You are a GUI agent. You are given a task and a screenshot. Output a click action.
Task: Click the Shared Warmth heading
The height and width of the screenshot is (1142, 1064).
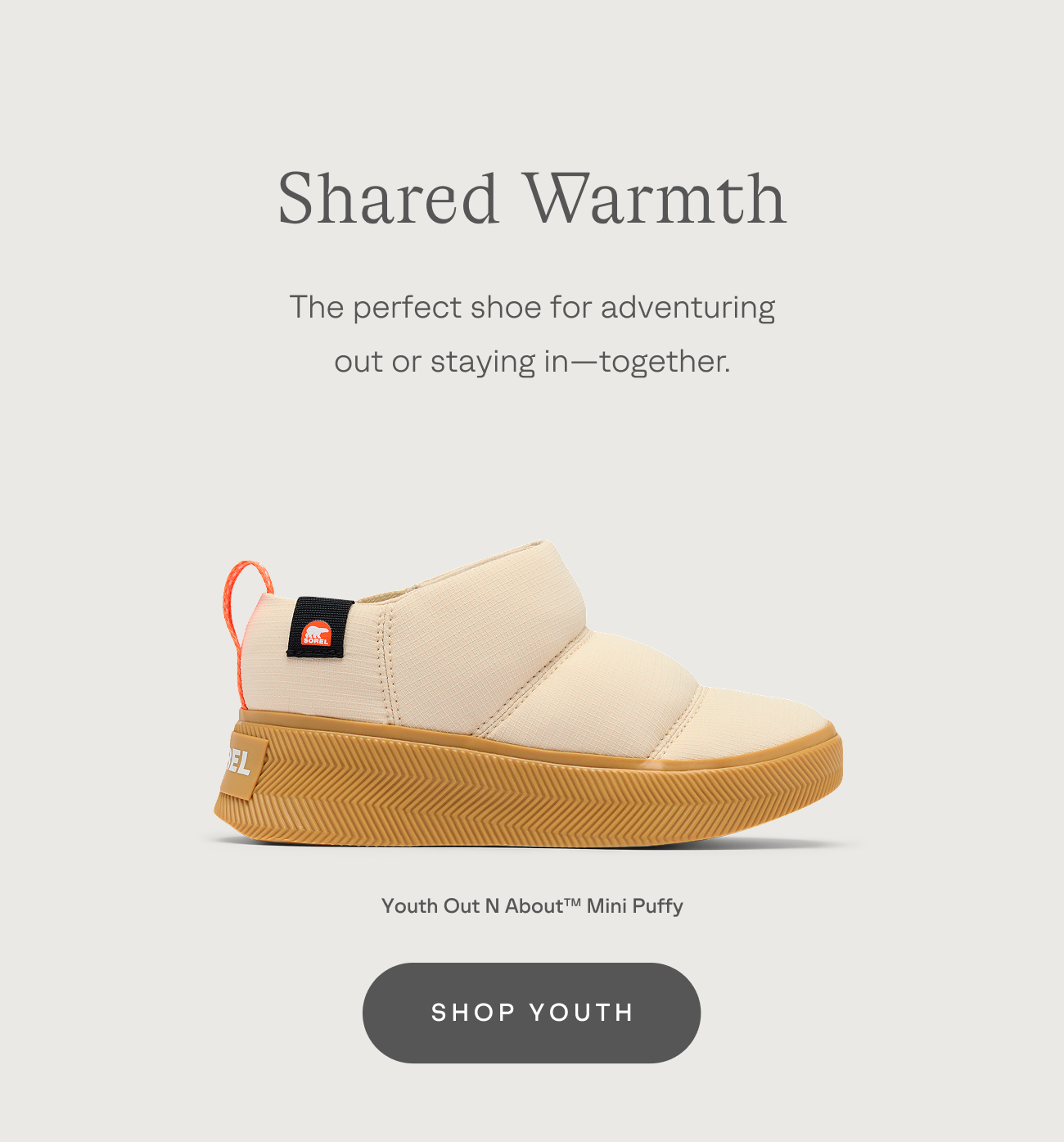point(532,198)
